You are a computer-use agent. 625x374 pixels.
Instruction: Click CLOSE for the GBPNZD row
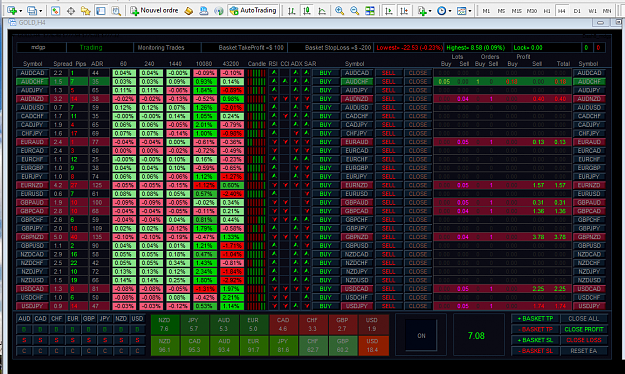coord(418,237)
